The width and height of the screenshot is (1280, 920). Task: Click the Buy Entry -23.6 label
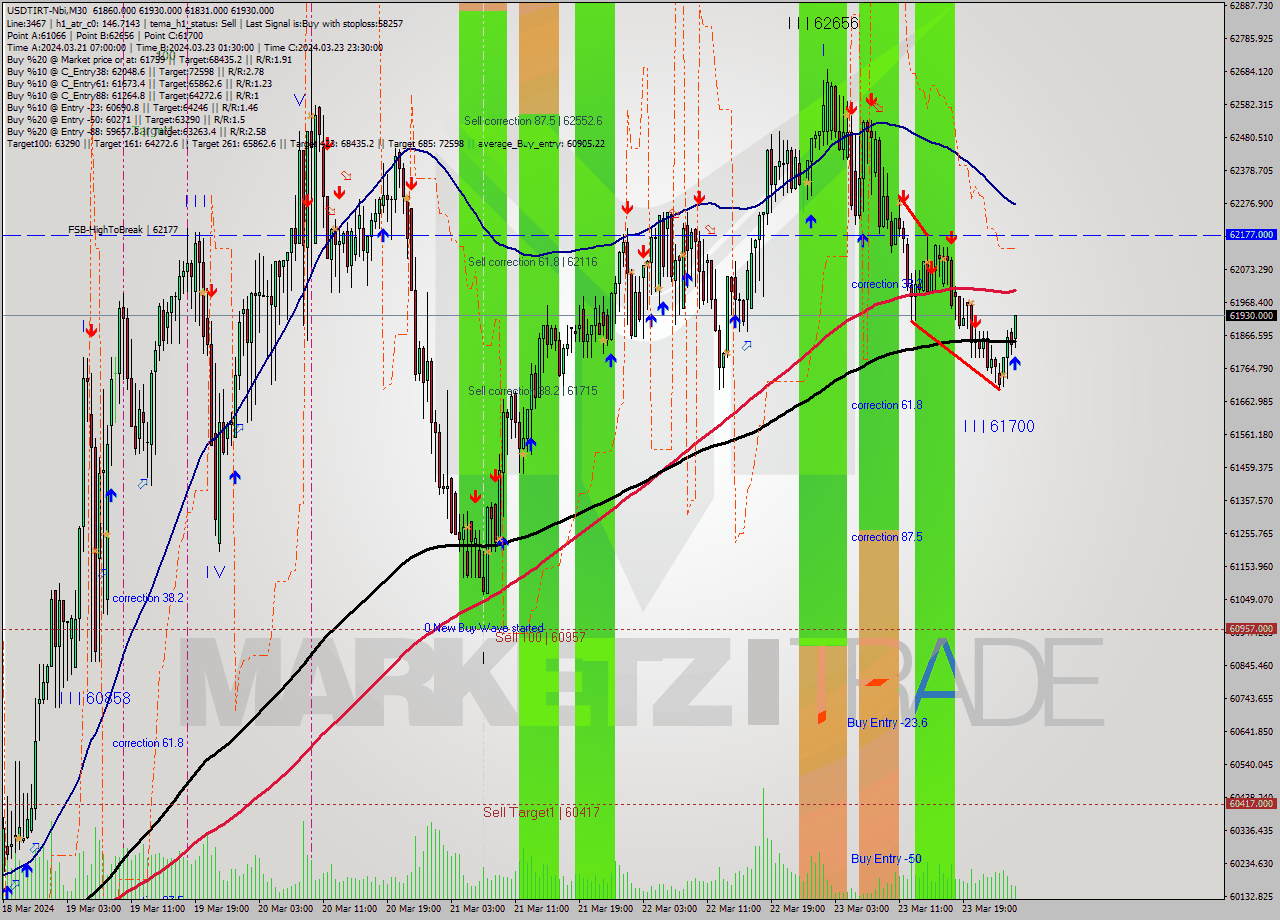(887, 722)
